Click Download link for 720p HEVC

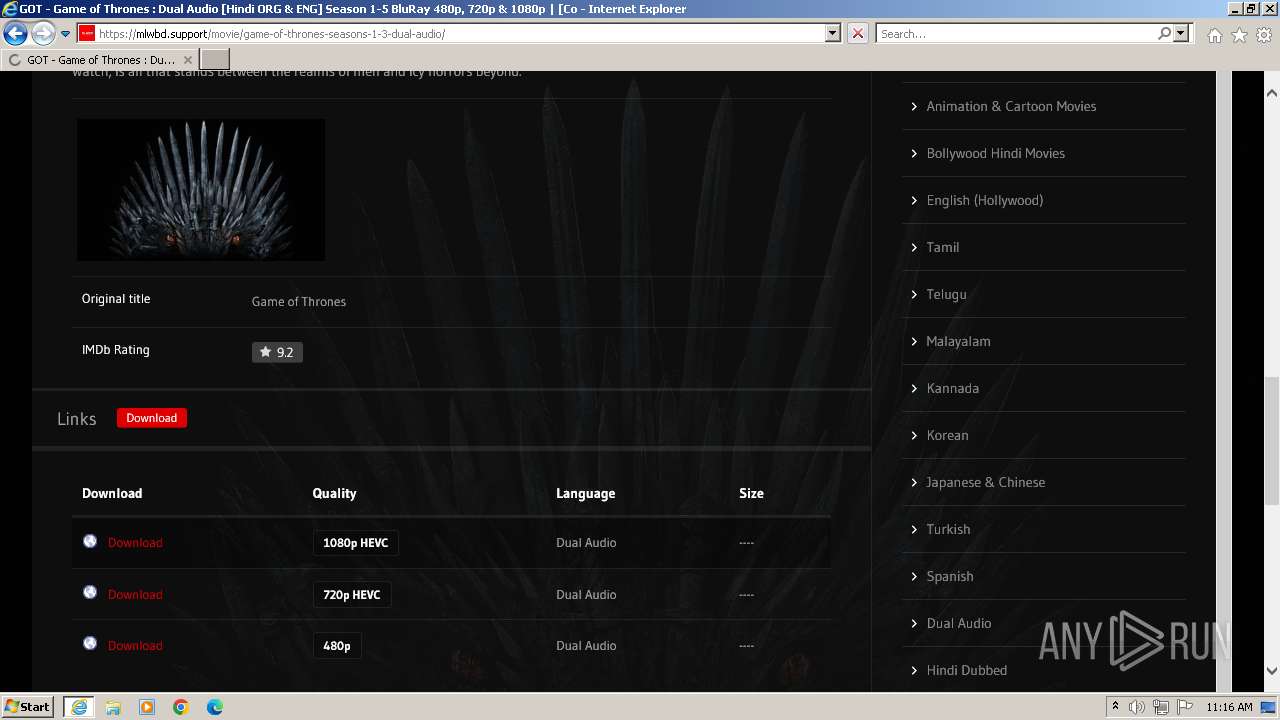pos(135,594)
